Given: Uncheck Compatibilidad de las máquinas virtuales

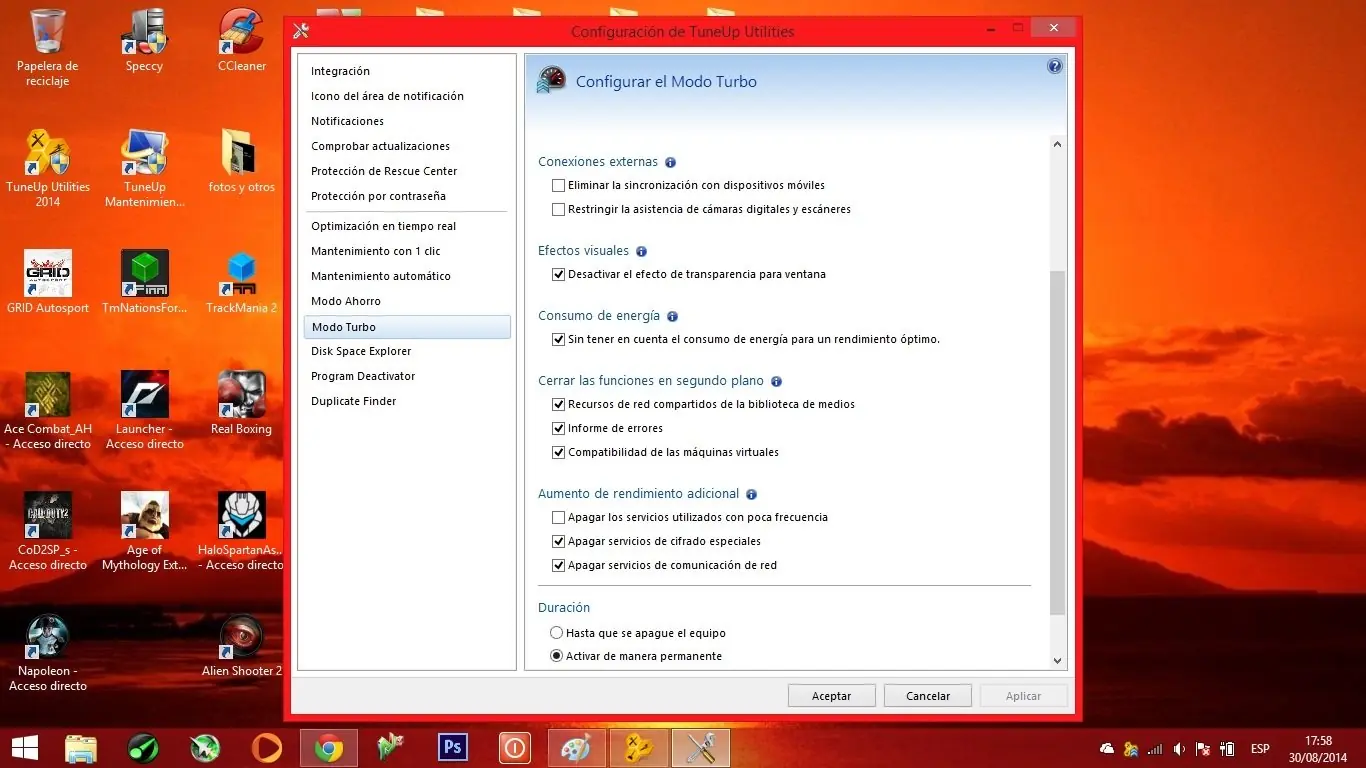Looking at the screenshot, I should (559, 453).
